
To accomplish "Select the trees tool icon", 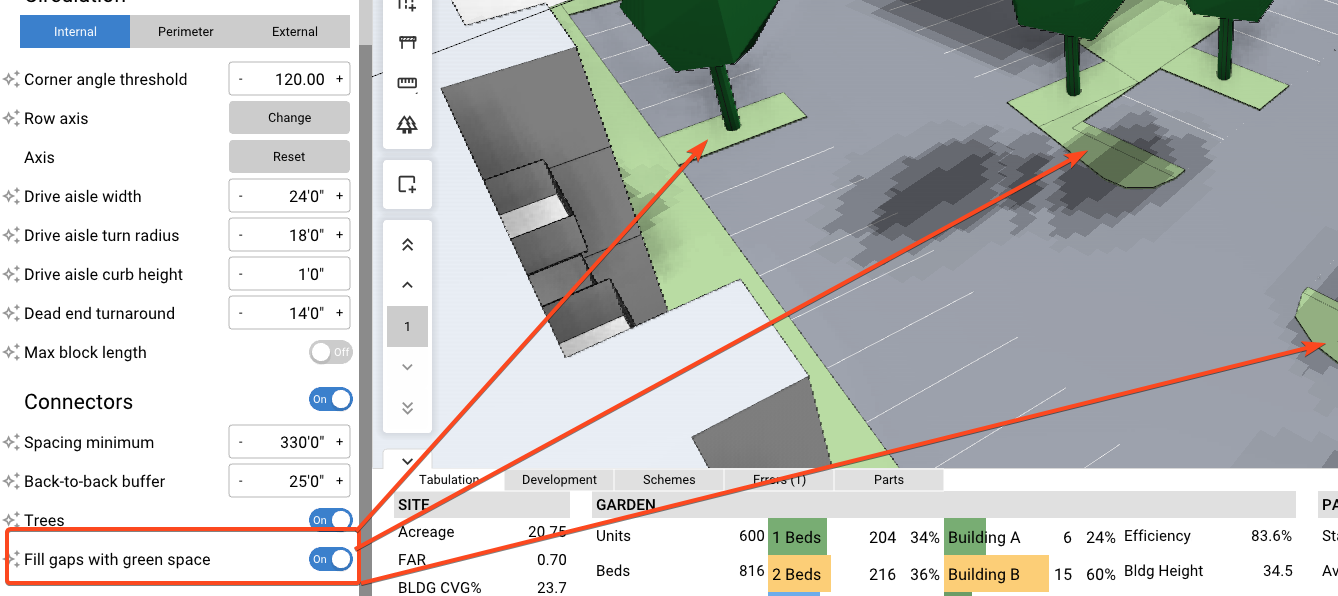I will coord(407,125).
